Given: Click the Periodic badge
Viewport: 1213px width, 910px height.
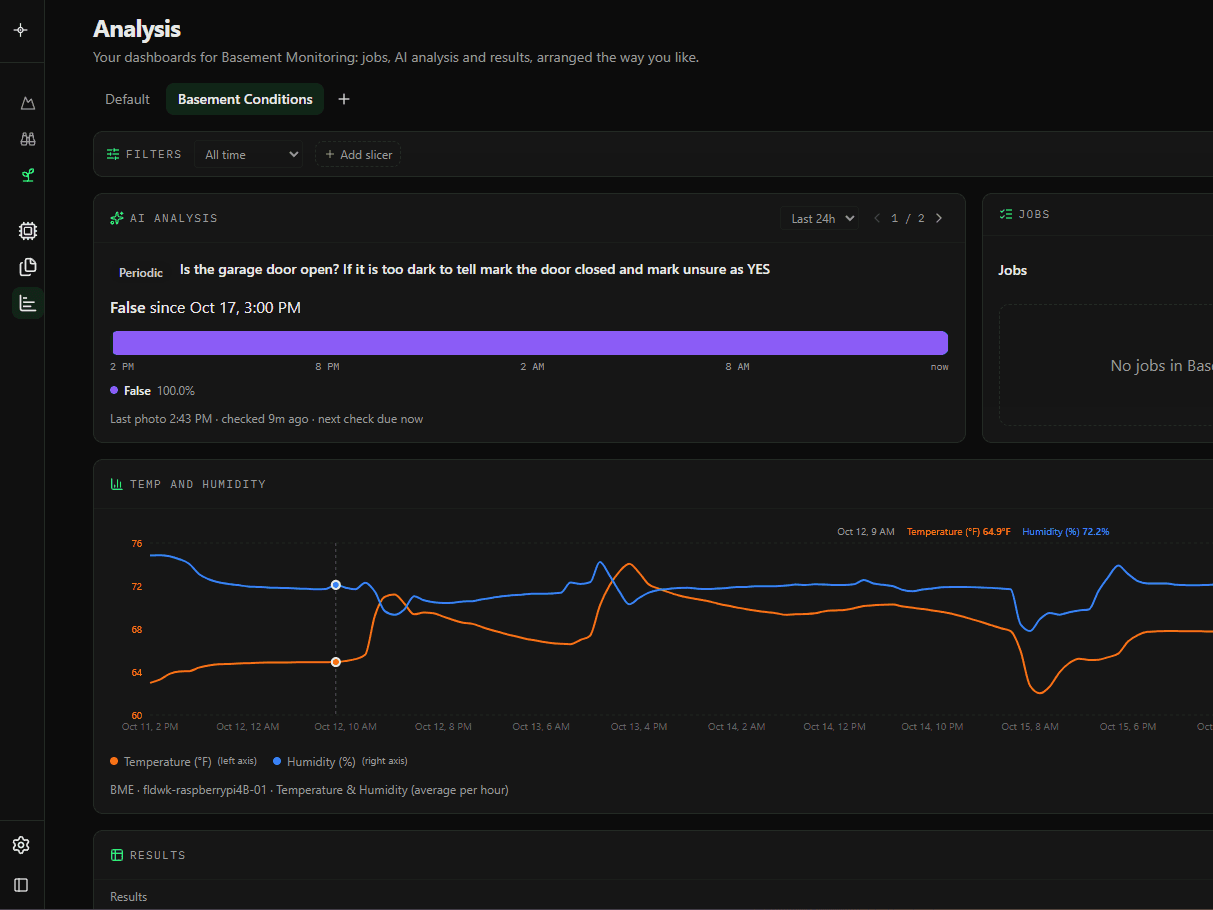Looking at the screenshot, I should click(141, 272).
